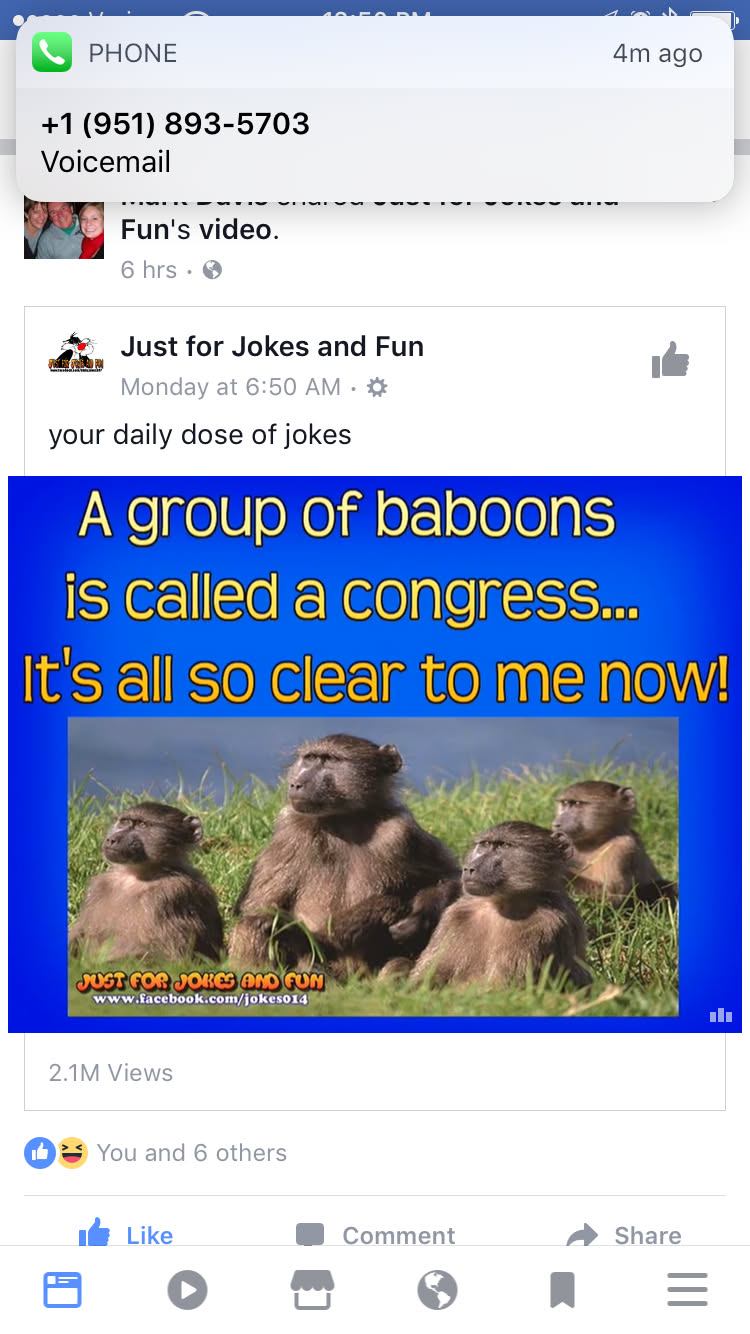Open the post privacy gear icon

point(377,387)
